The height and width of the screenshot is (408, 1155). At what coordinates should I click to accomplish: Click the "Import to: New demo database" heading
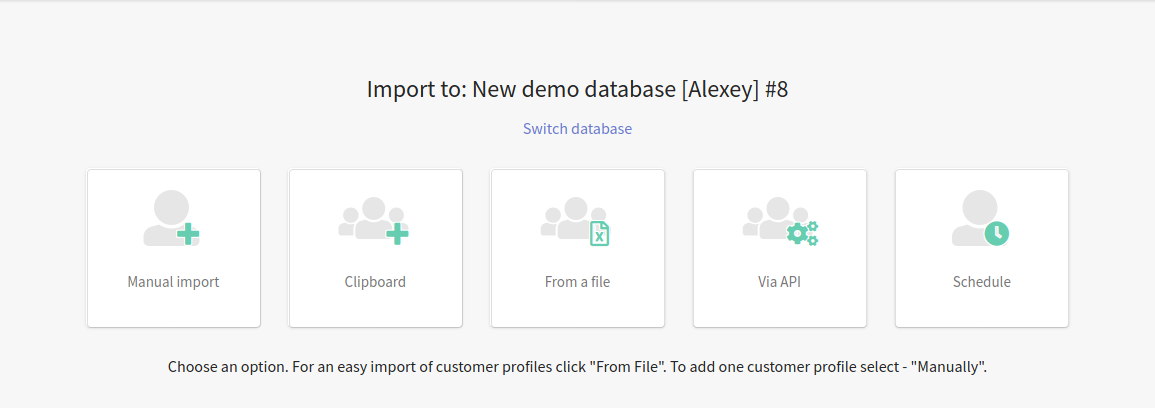click(x=578, y=89)
